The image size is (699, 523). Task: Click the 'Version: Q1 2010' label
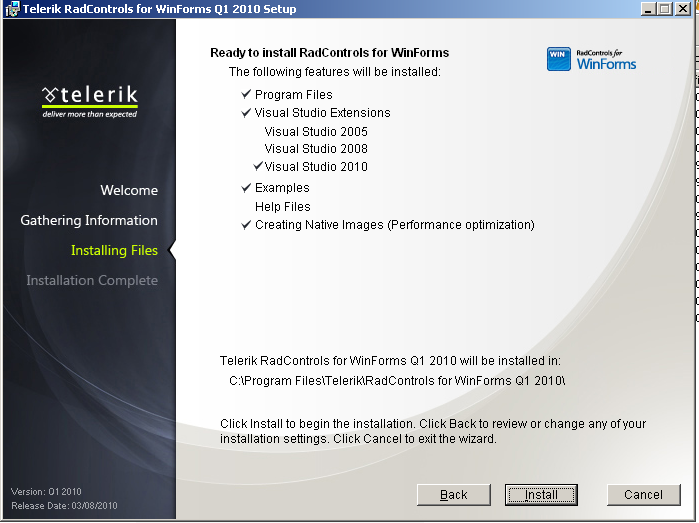click(x=46, y=491)
